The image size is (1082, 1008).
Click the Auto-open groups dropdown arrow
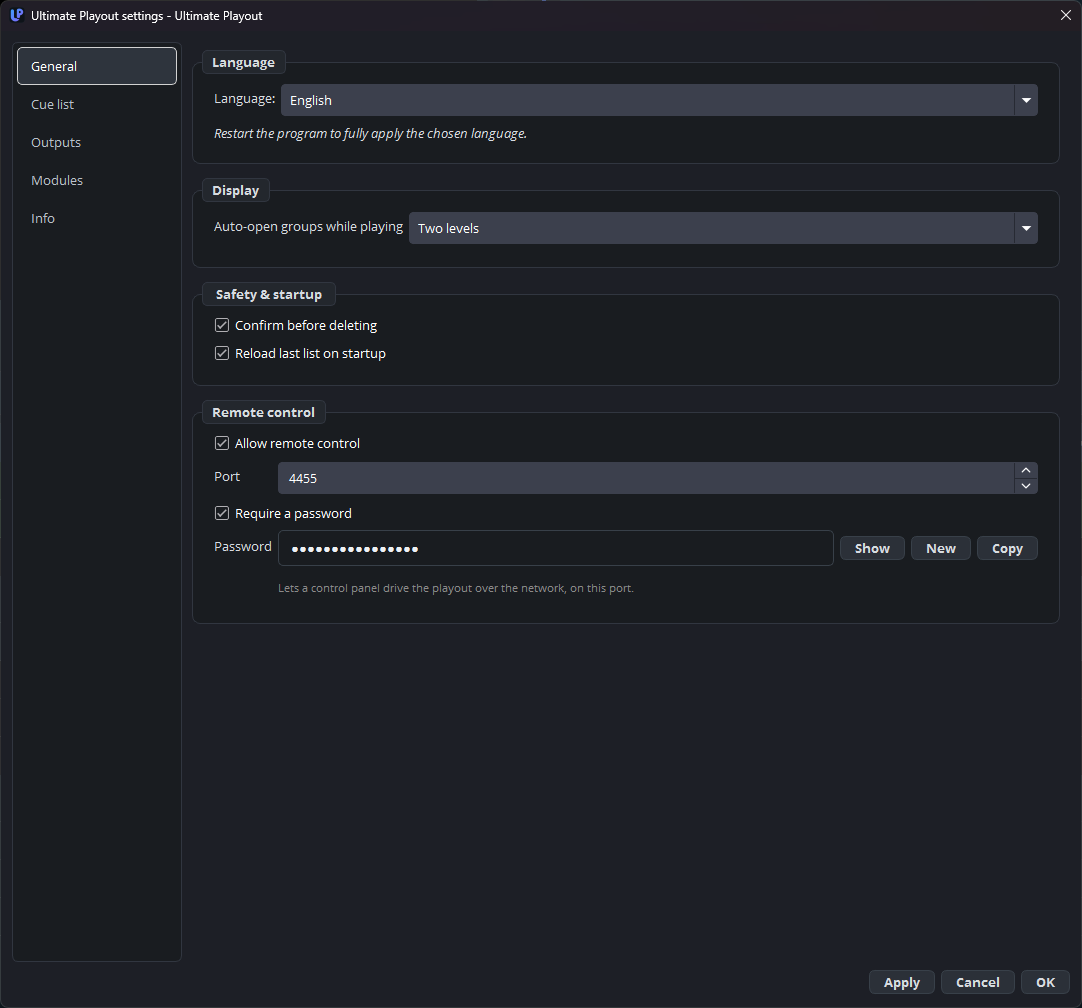[x=1026, y=228]
